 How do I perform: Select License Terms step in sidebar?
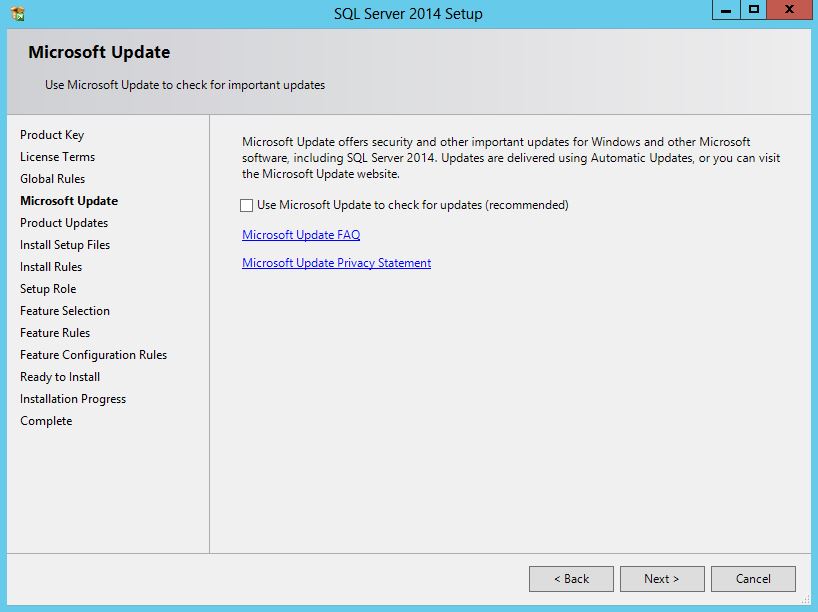(x=57, y=157)
